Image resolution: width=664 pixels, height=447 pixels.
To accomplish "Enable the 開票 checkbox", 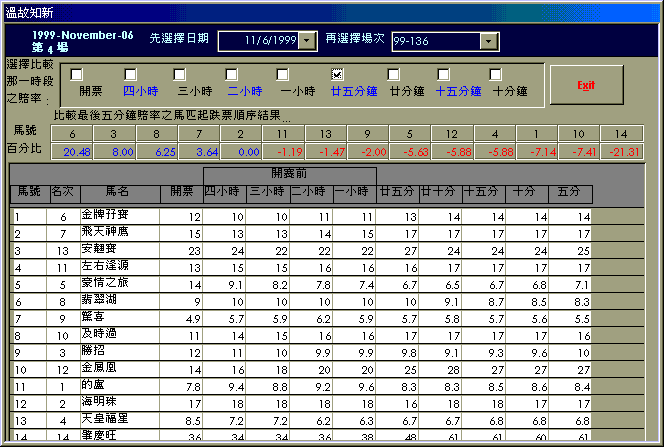I will pos(77,74).
